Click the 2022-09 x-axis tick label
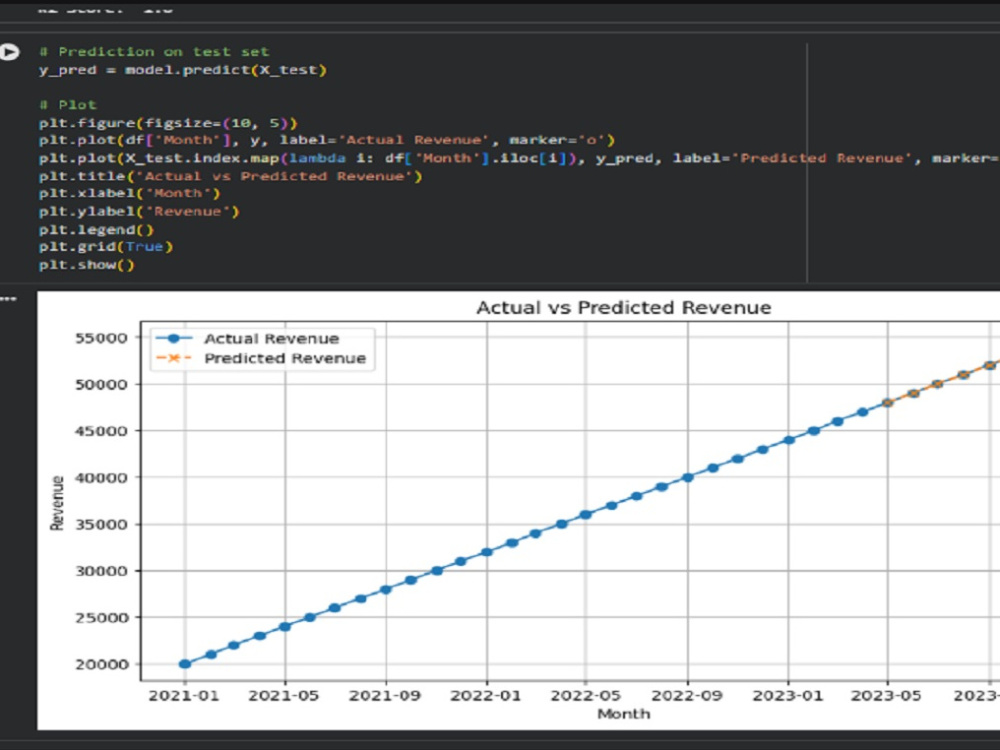Image resolution: width=1000 pixels, height=750 pixels. (x=687, y=695)
